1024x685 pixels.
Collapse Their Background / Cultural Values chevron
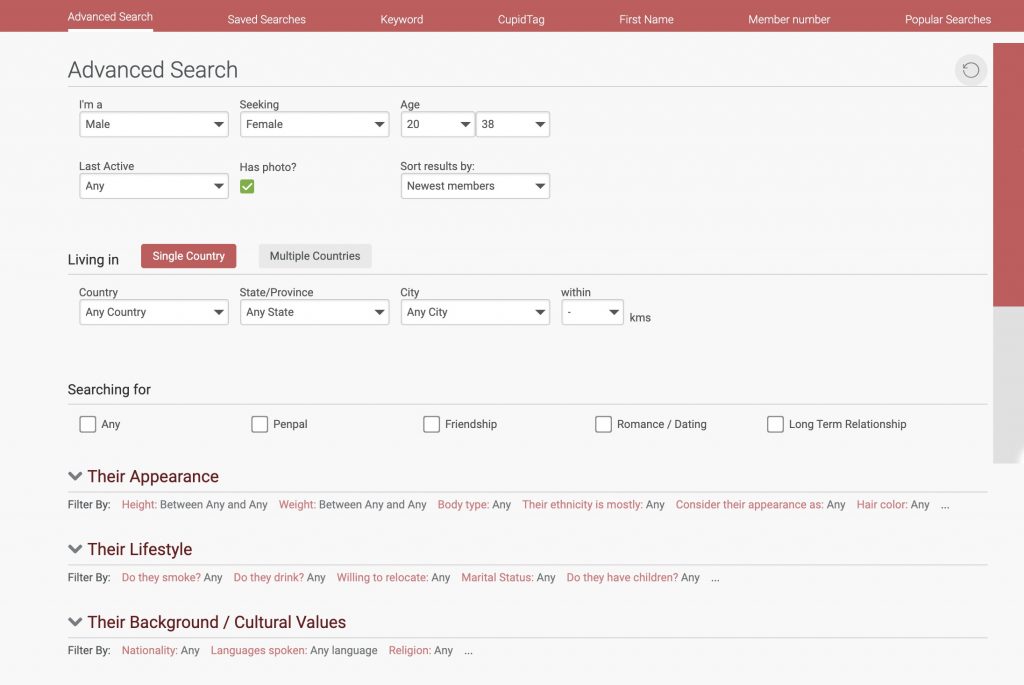pyautogui.click(x=75, y=622)
